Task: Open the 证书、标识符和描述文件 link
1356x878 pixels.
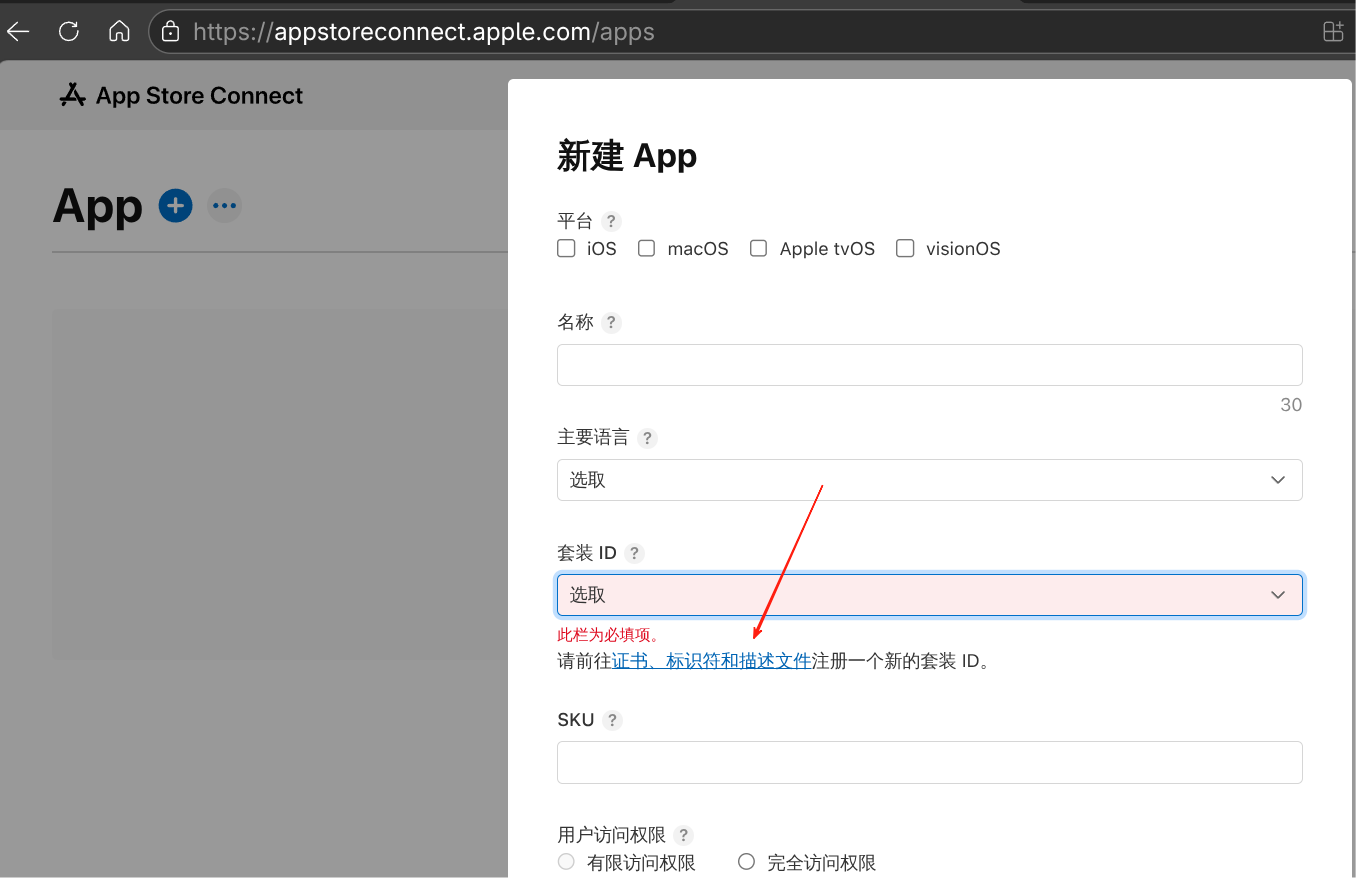Action: tap(711, 661)
